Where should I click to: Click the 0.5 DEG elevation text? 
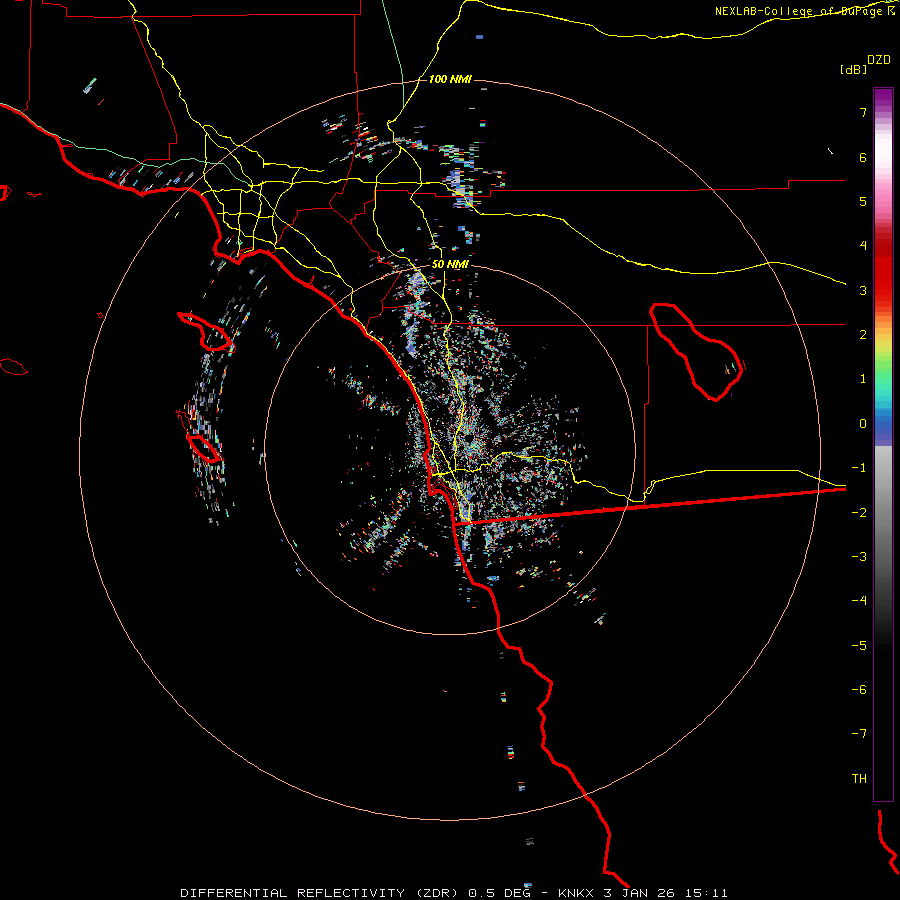pyautogui.click(x=501, y=893)
